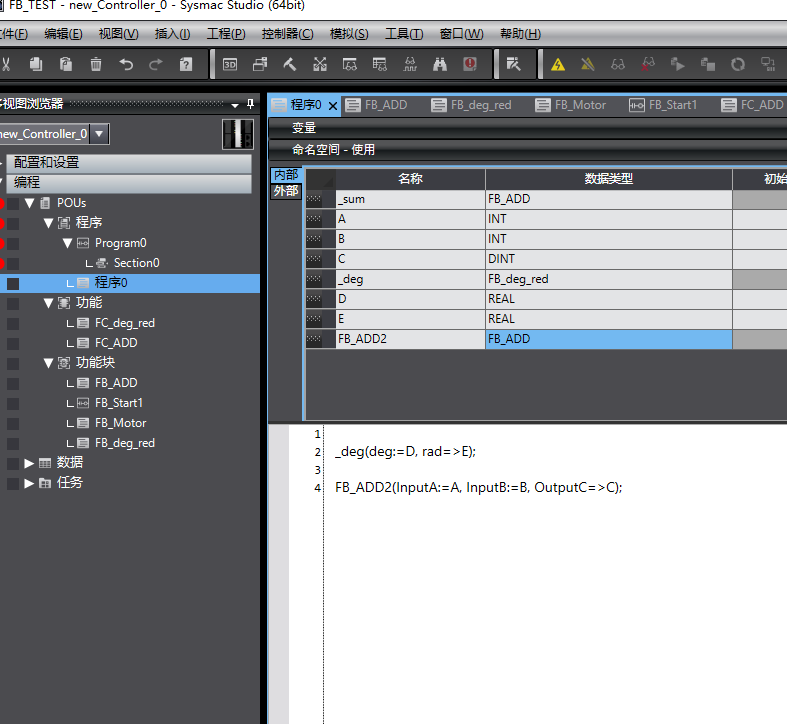Select the 内部 internal variables tab
The width and height of the screenshot is (787, 724).
(286, 175)
